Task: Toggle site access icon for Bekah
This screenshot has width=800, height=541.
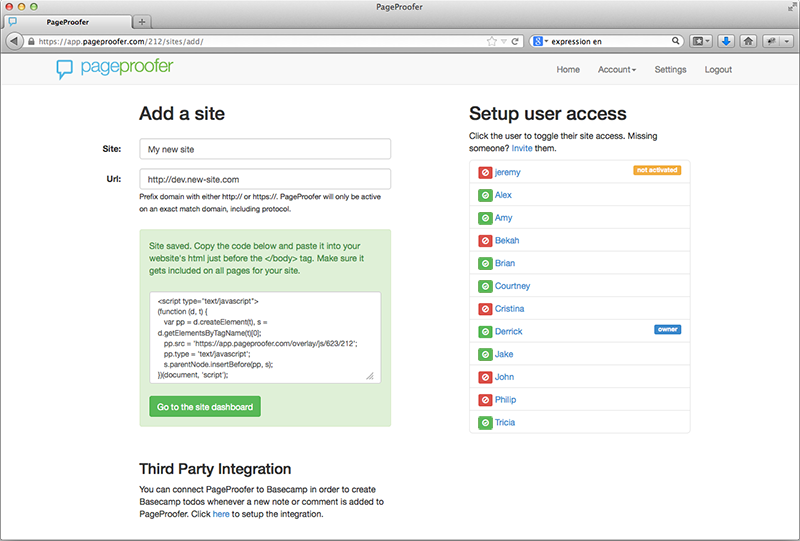Action: (x=485, y=241)
